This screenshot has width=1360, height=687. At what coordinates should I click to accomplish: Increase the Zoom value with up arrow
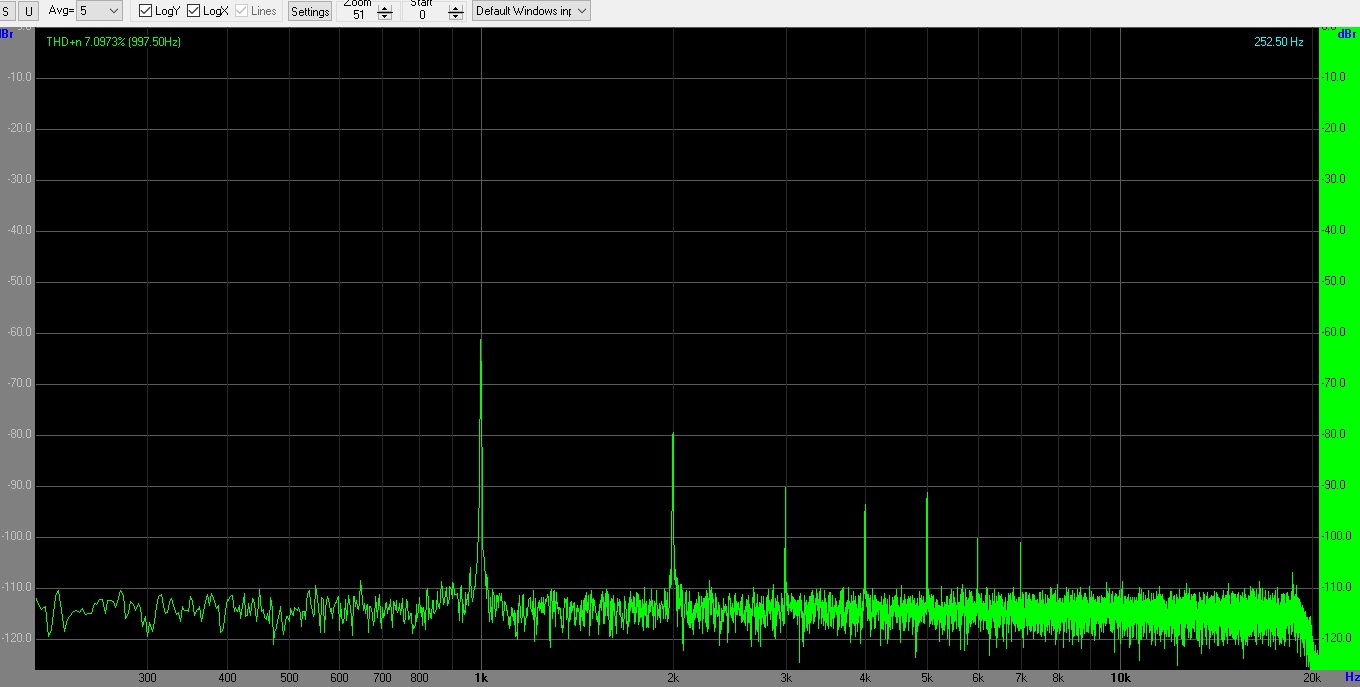(385, 9)
